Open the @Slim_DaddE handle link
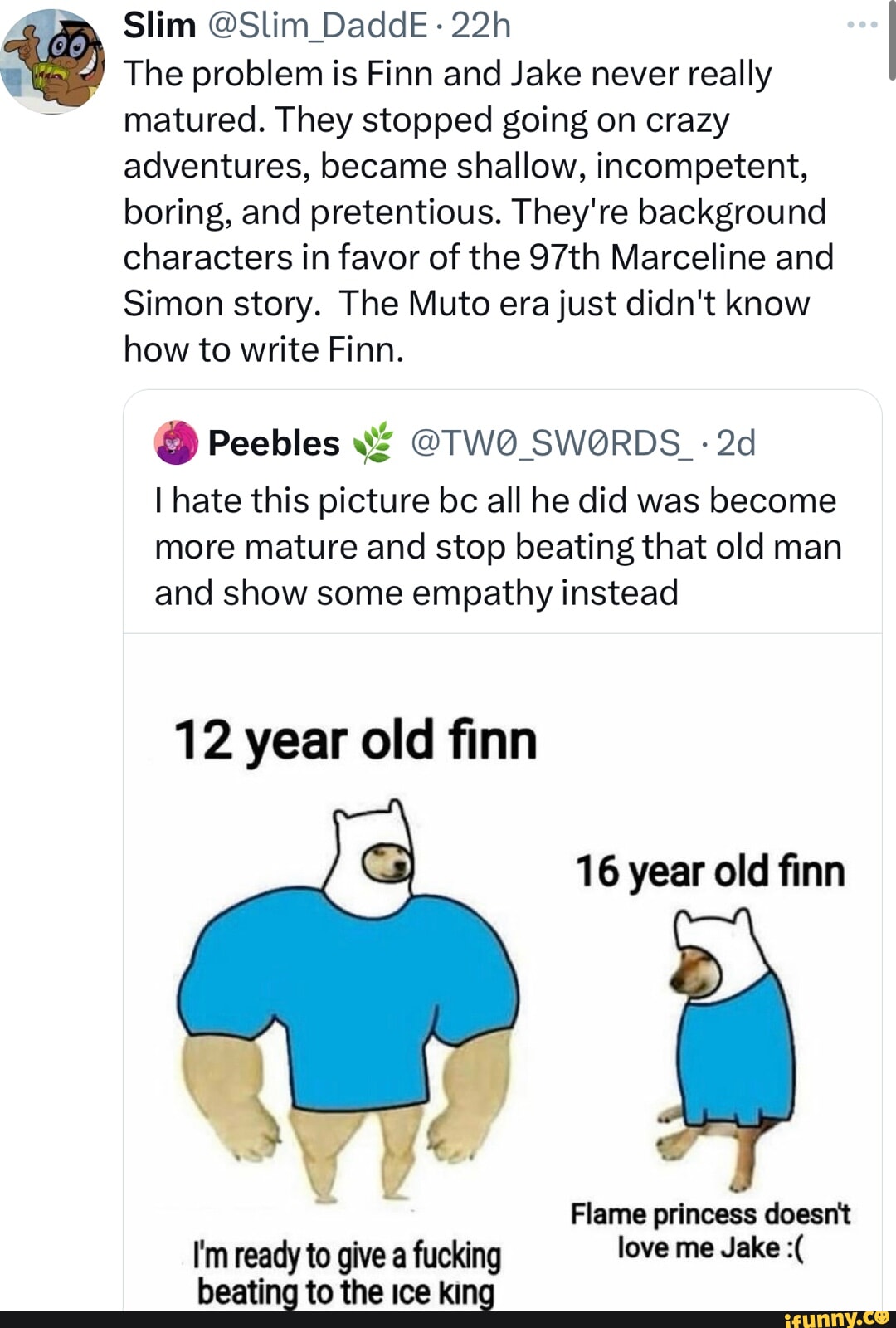The image size is (896, 1328). tap(315, 26)
